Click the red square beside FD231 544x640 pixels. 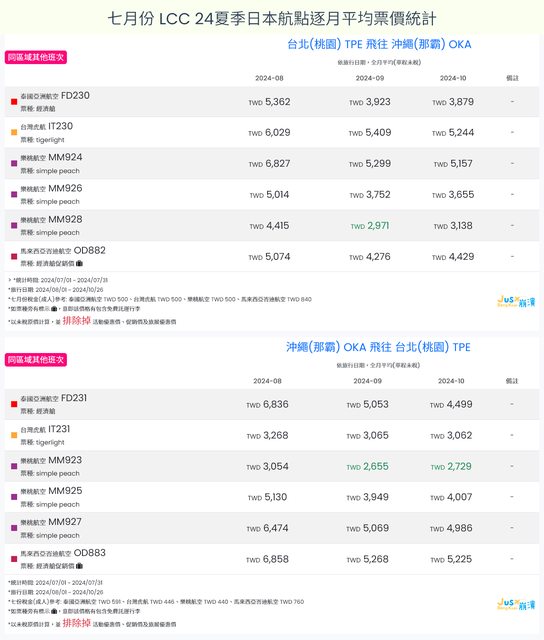(14, 404)
